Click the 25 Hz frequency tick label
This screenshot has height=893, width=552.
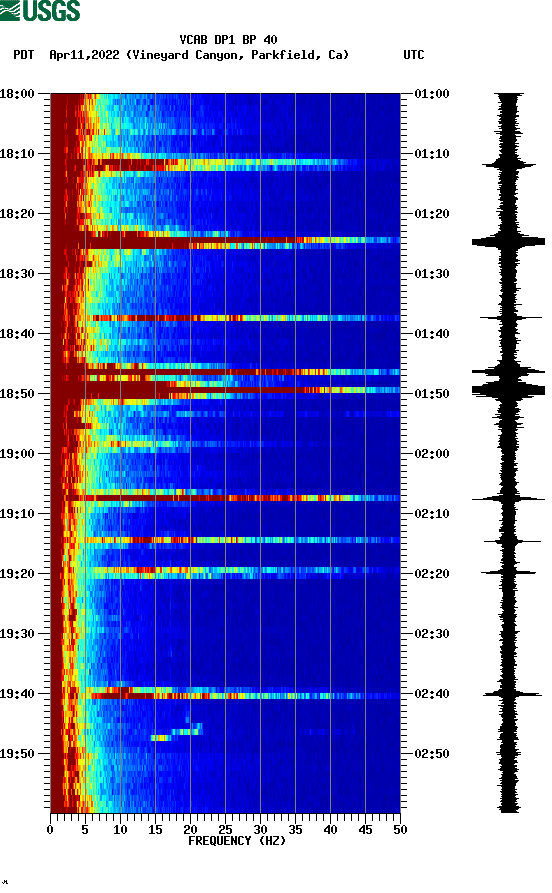(x=226, y=830)
